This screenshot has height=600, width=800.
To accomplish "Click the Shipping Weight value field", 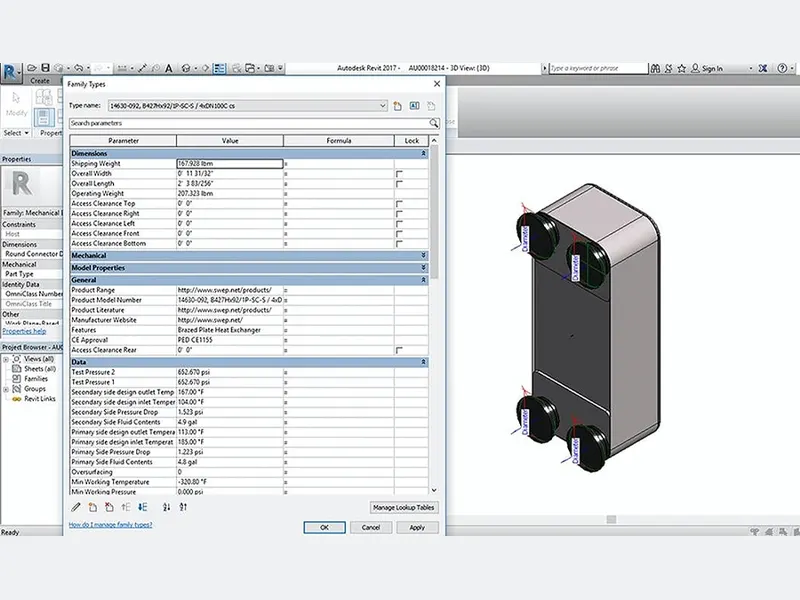I will coord(230,164).
